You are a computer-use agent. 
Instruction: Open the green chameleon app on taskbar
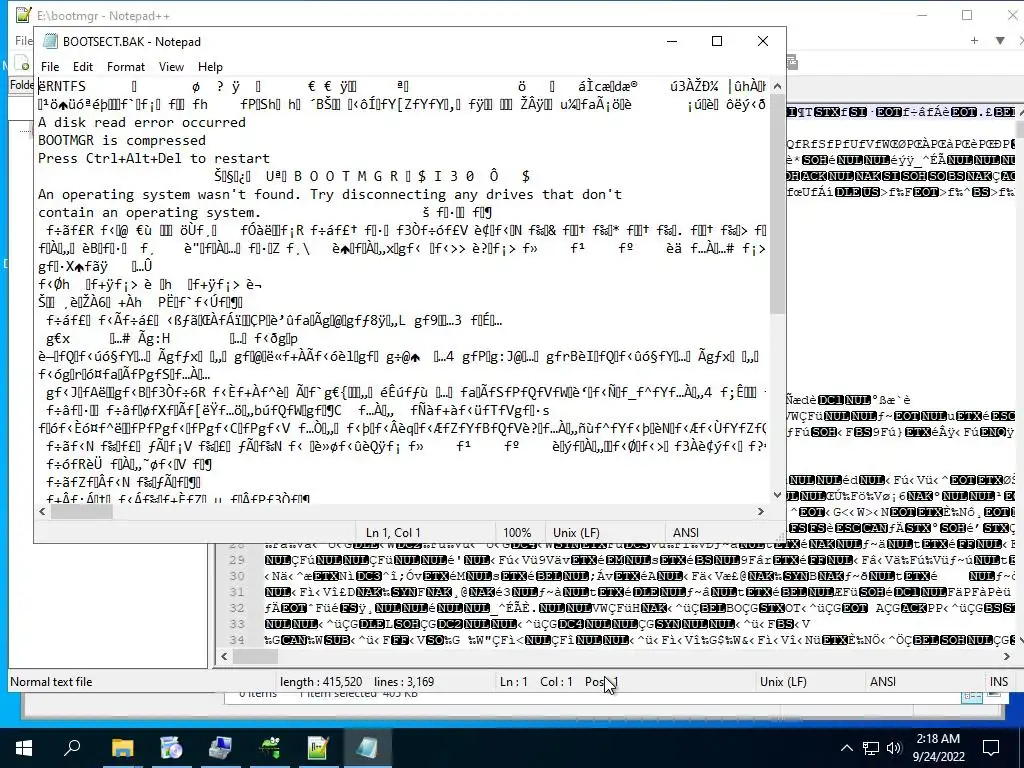pyautogui.click(x=269, y=748)
